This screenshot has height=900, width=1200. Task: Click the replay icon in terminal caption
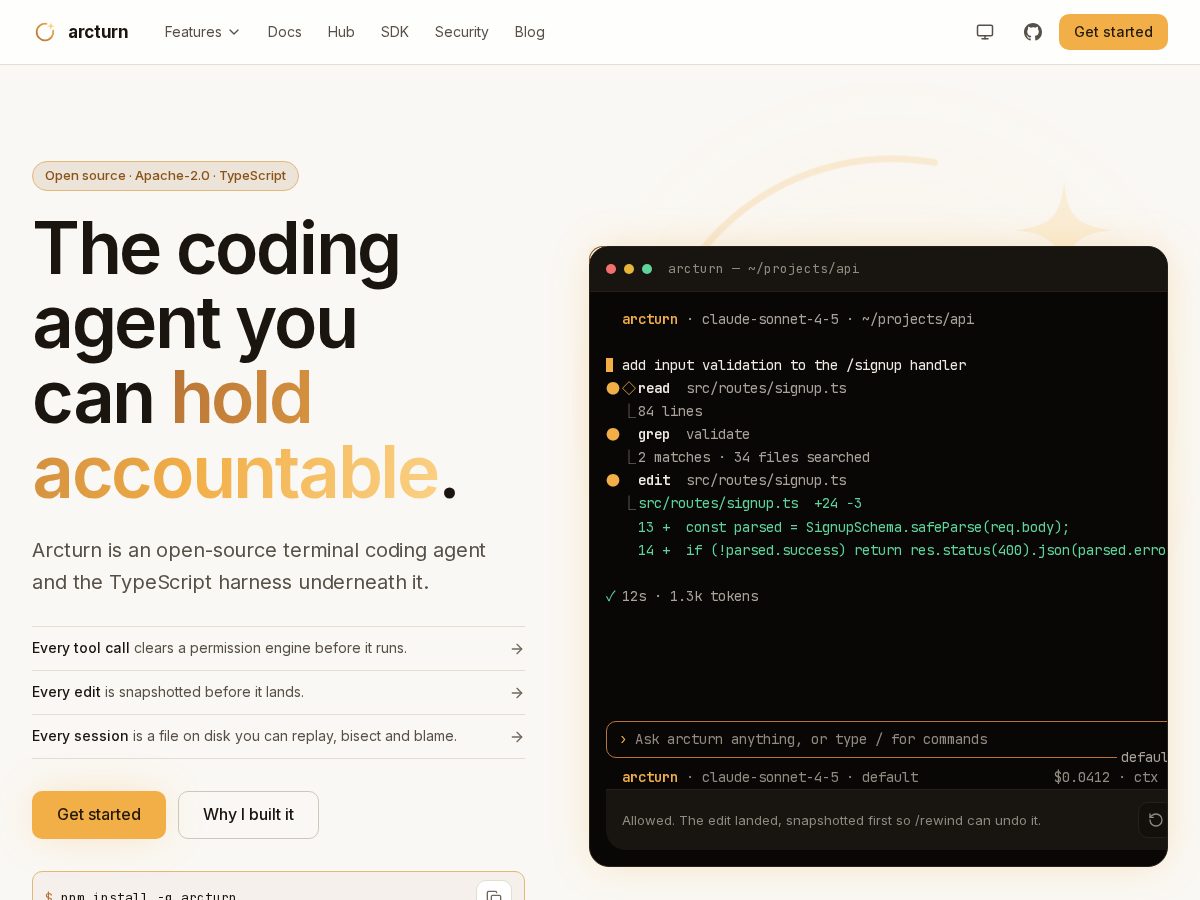point(1155,820)
